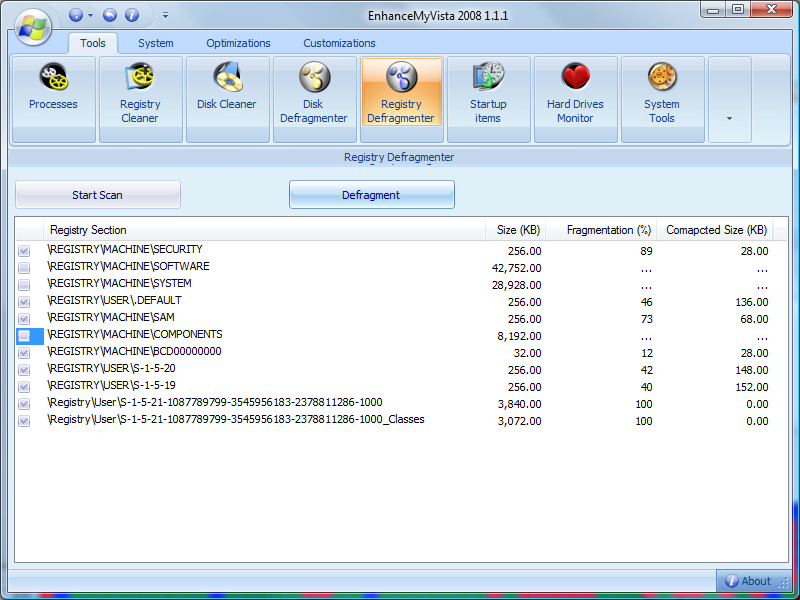Open the Disk Cleaner tool
Image resolution: width=800 pixels, height=600 pixels.
(x=227, y=99)
